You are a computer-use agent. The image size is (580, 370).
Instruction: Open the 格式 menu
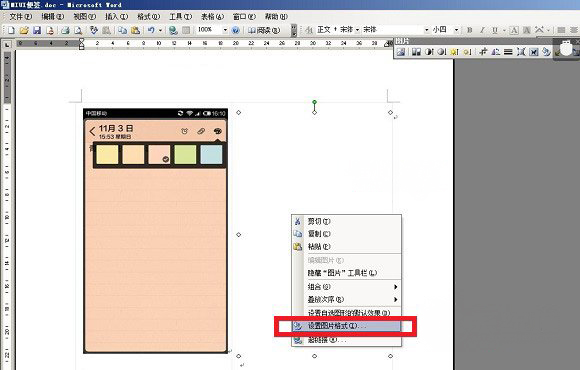tap(148, 17)
